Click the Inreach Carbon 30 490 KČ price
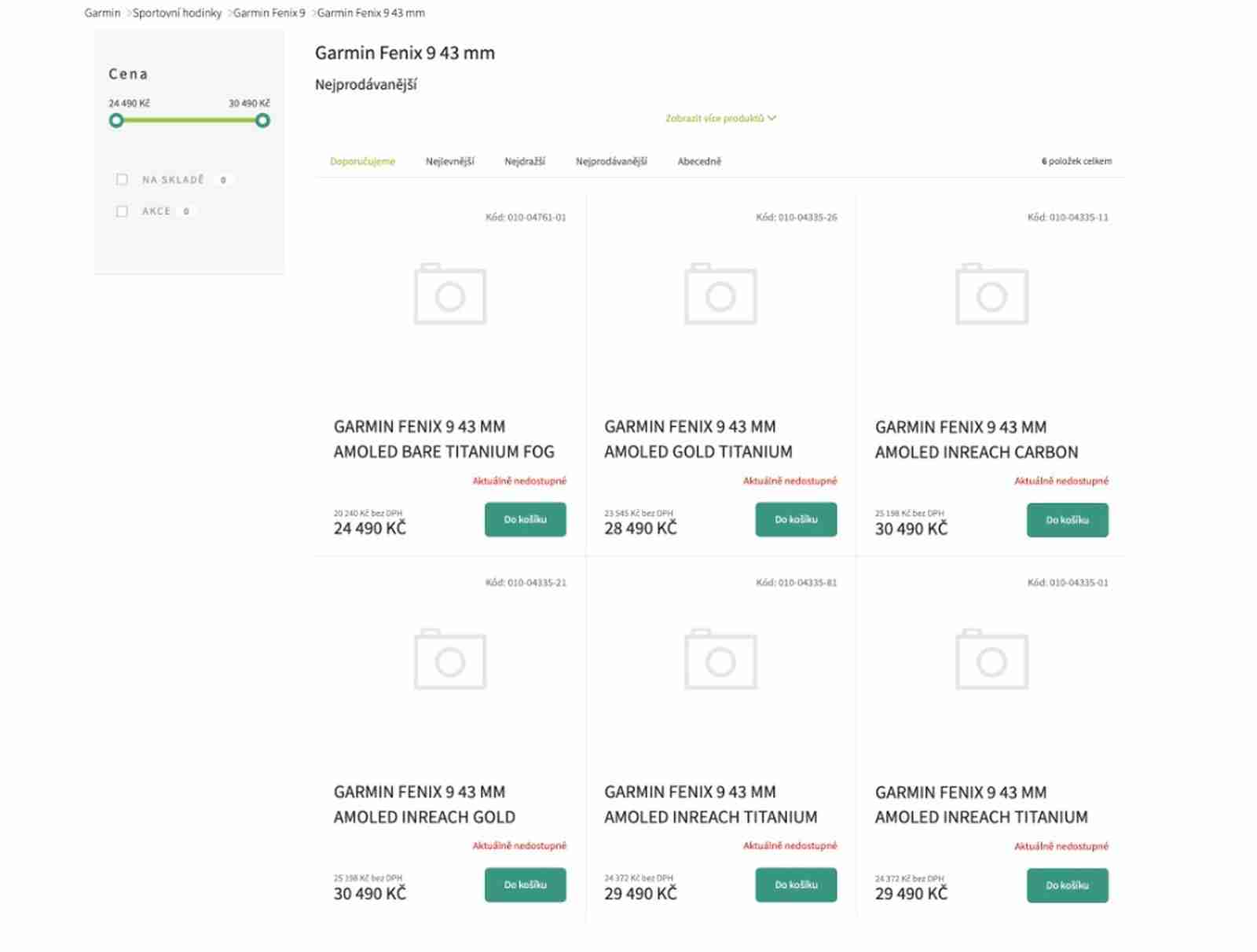Image resolution: width=1257 pixels, height=952 pixels. coord(911,529)
